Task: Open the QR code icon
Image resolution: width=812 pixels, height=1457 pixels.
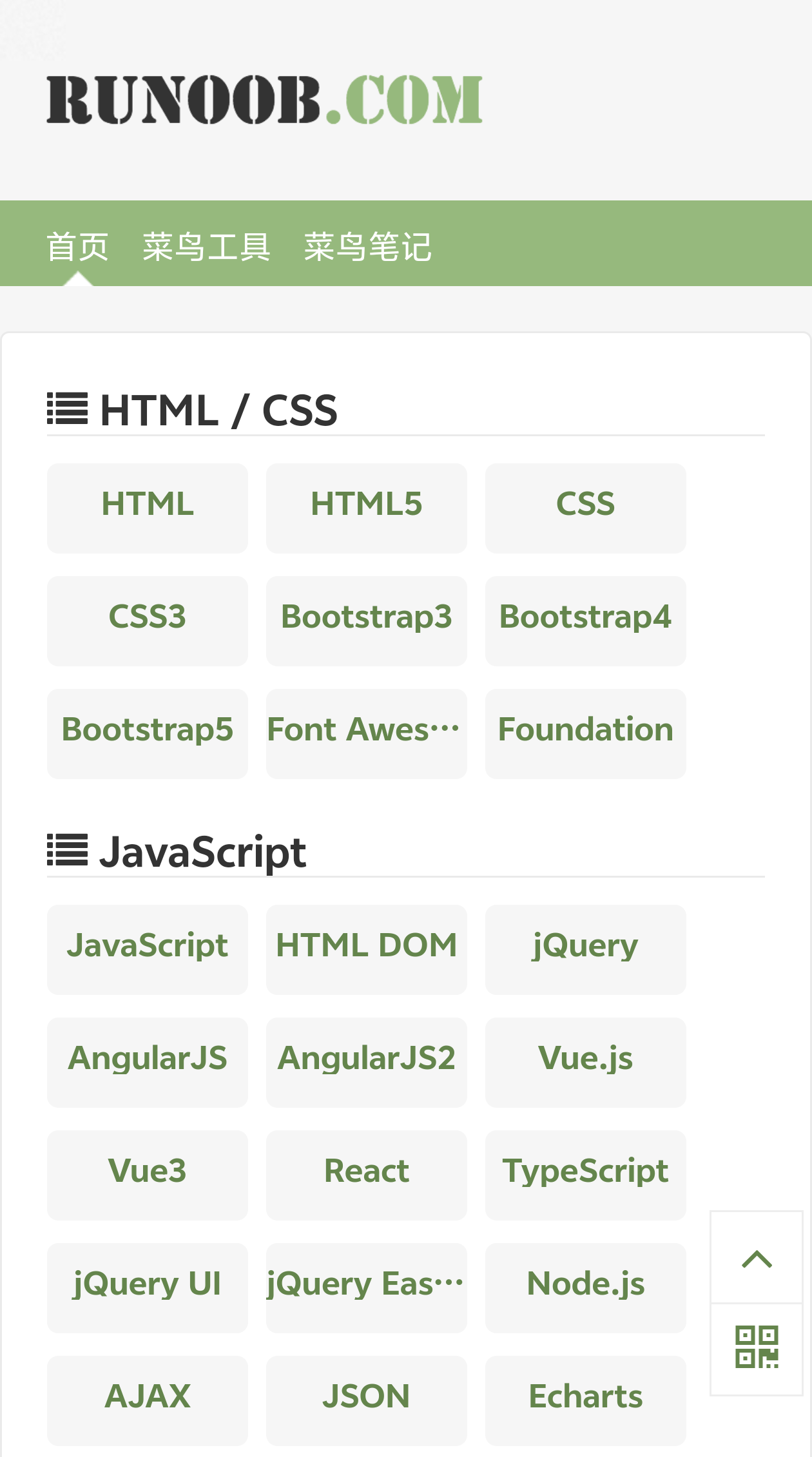Action: pos(757,1349)
